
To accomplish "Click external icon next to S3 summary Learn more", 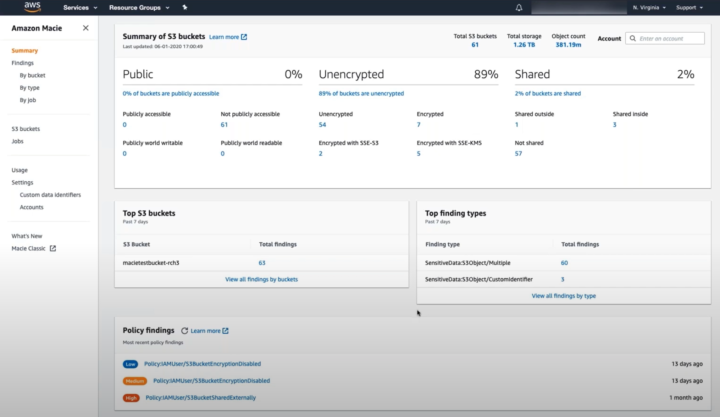I will (244, 37).
